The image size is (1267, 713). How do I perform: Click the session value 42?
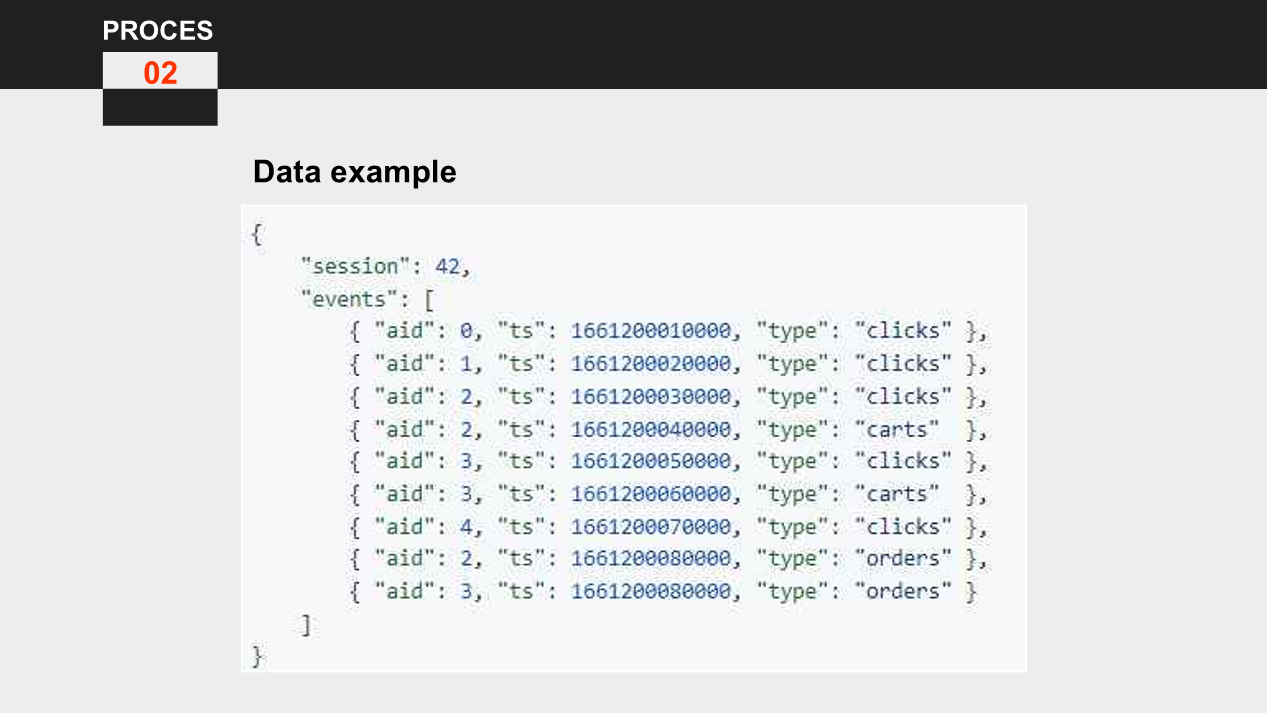point(447,267)
